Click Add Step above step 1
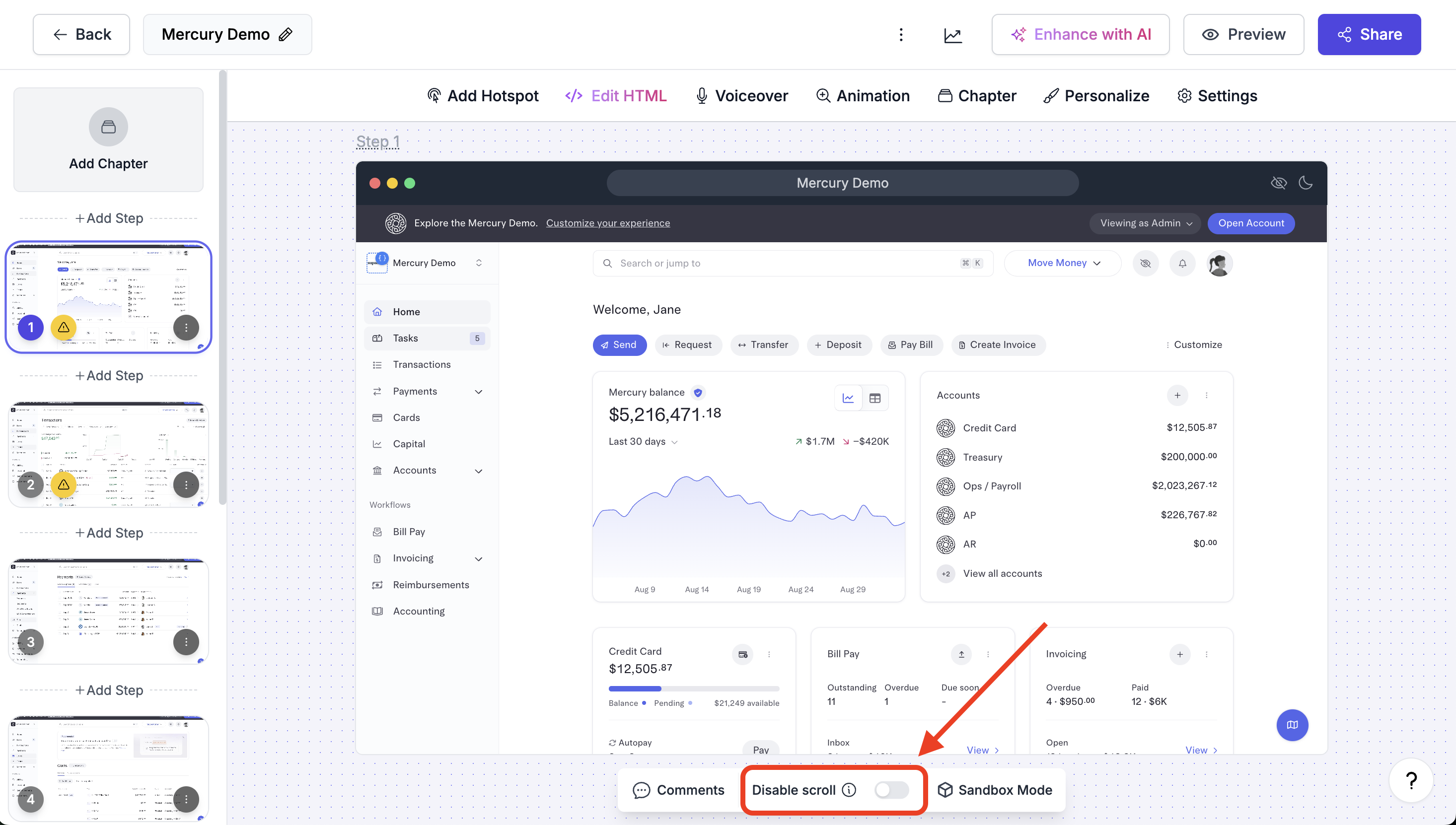The width and height of the screenshot is (1456, 825). pos(109,218)
